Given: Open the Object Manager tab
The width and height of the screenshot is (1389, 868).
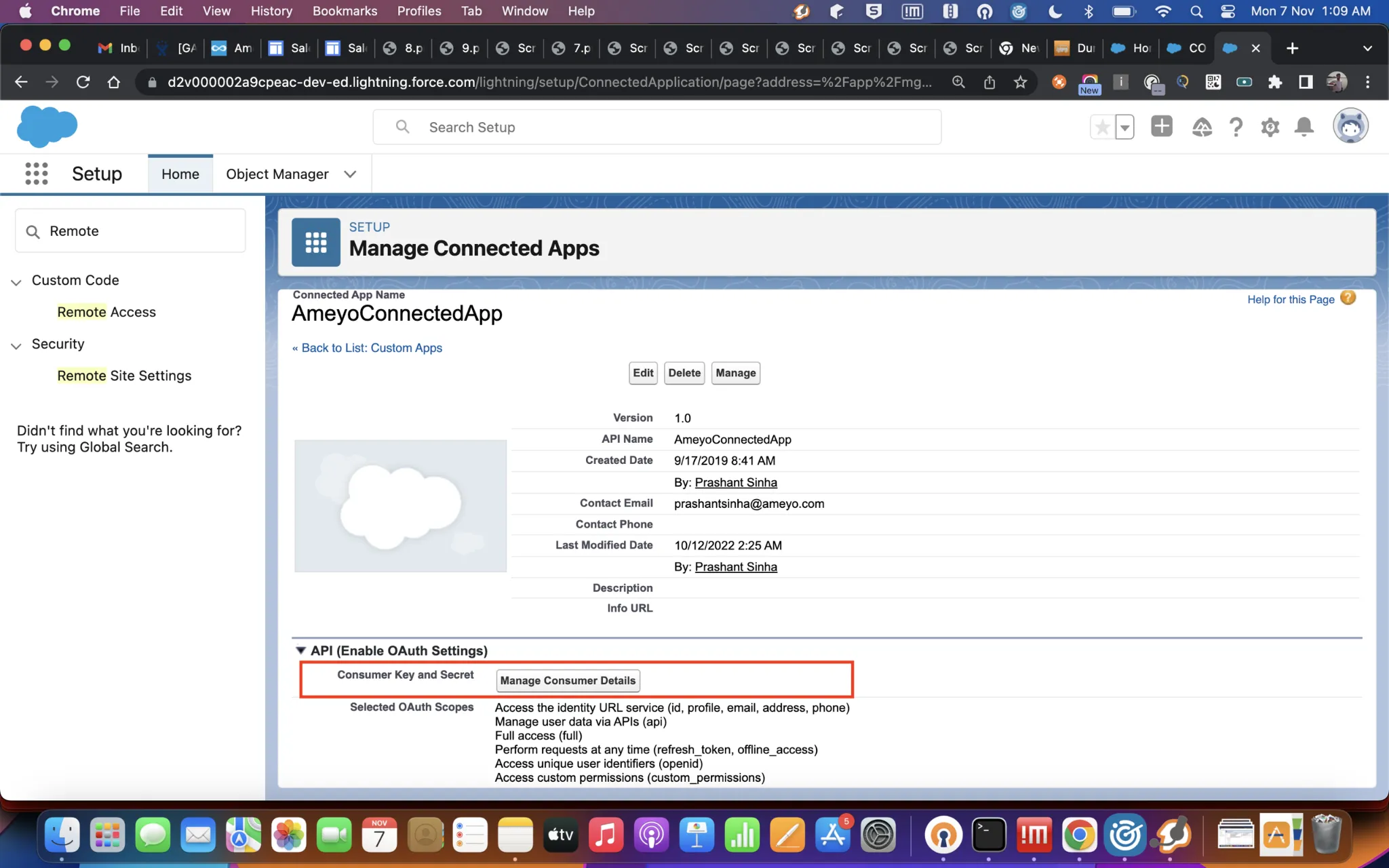Looking at the screenshot, I should point(277,174).
